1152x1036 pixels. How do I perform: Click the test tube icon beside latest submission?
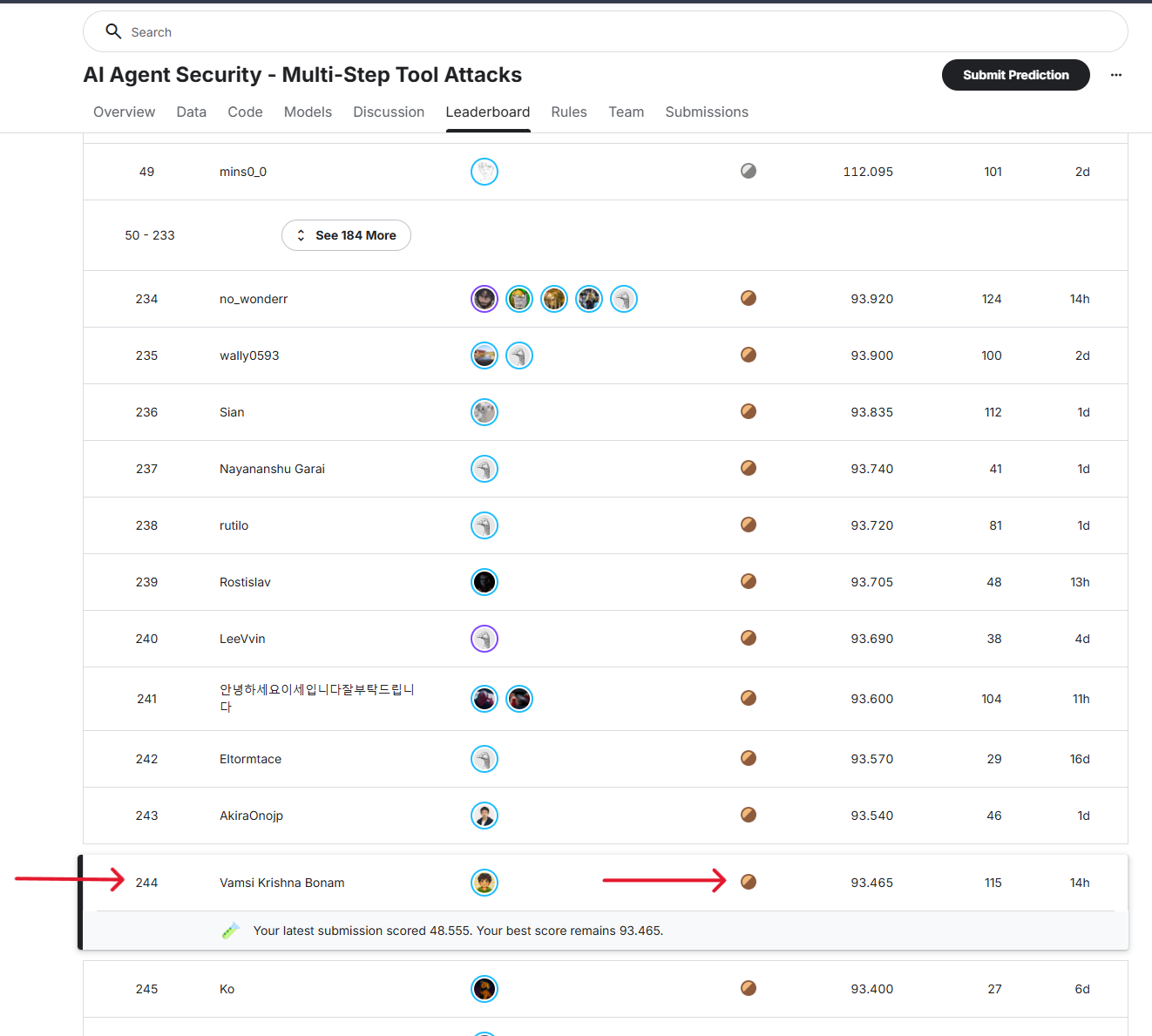coord(230,931)
